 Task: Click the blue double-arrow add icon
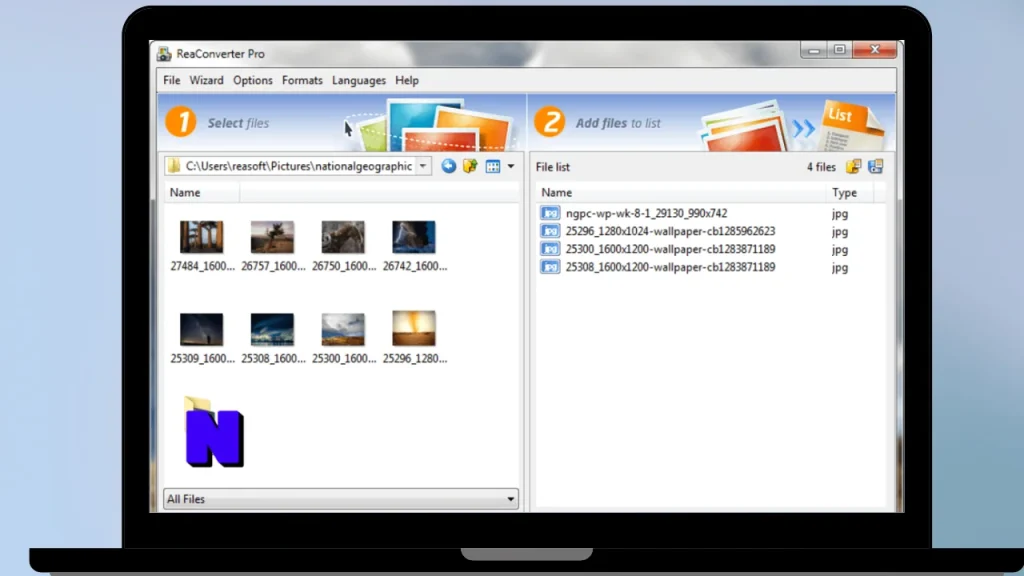click(x=803, y=128)
